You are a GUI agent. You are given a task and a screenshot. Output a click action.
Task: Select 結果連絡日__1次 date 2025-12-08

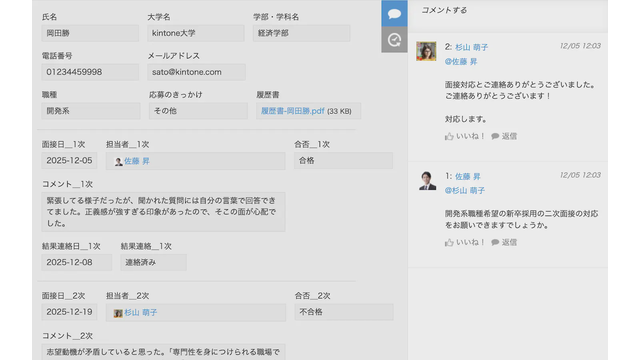[x=76, y=262]
